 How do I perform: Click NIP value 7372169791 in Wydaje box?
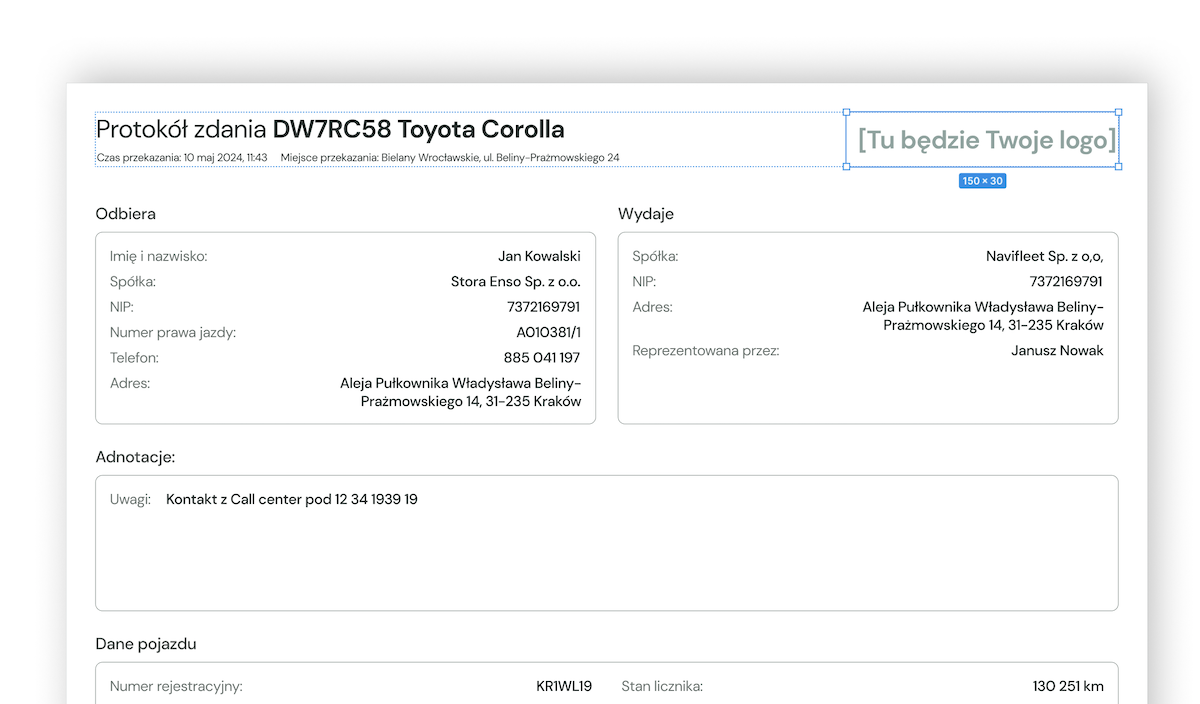coord(1067,282)
